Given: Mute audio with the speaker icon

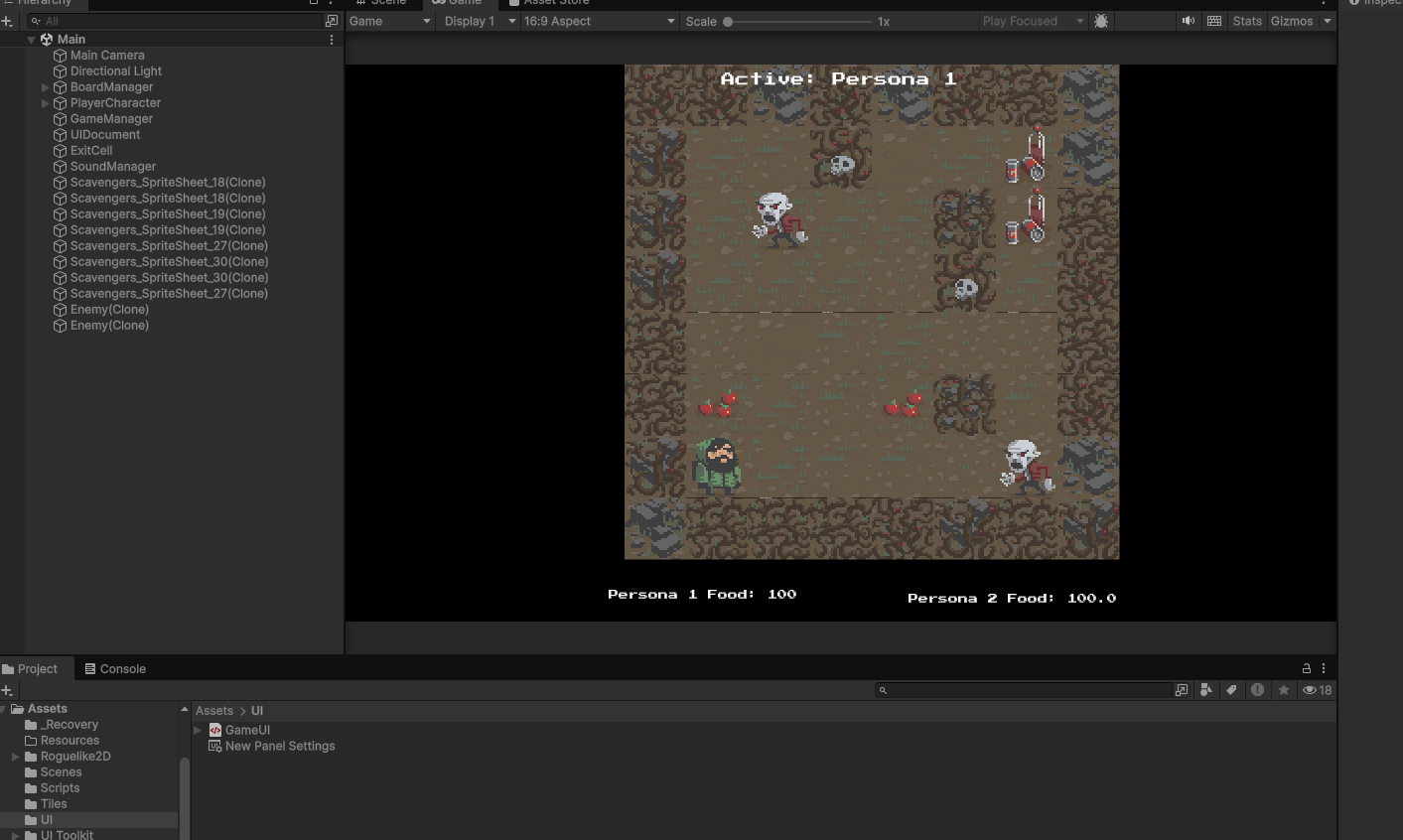Looking at the screenshot, I should (1188, 21).
